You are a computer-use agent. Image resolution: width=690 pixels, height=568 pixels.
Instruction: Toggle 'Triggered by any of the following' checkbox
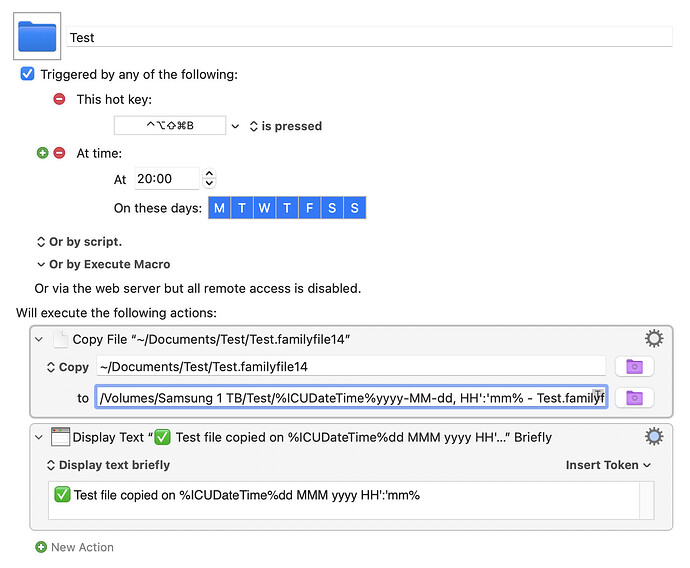click(28, 74)
